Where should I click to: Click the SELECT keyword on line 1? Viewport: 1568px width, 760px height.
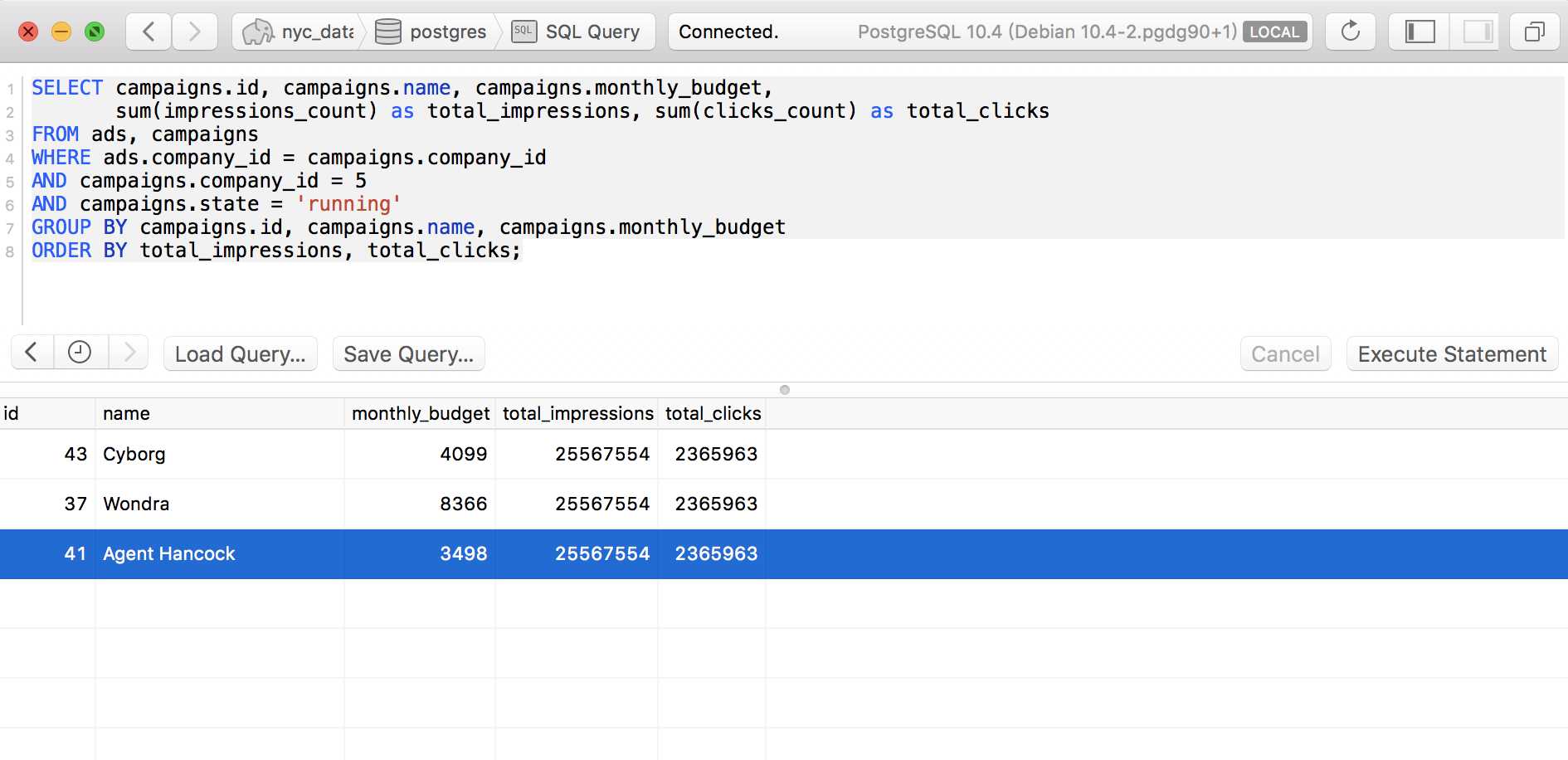[67, 88]
